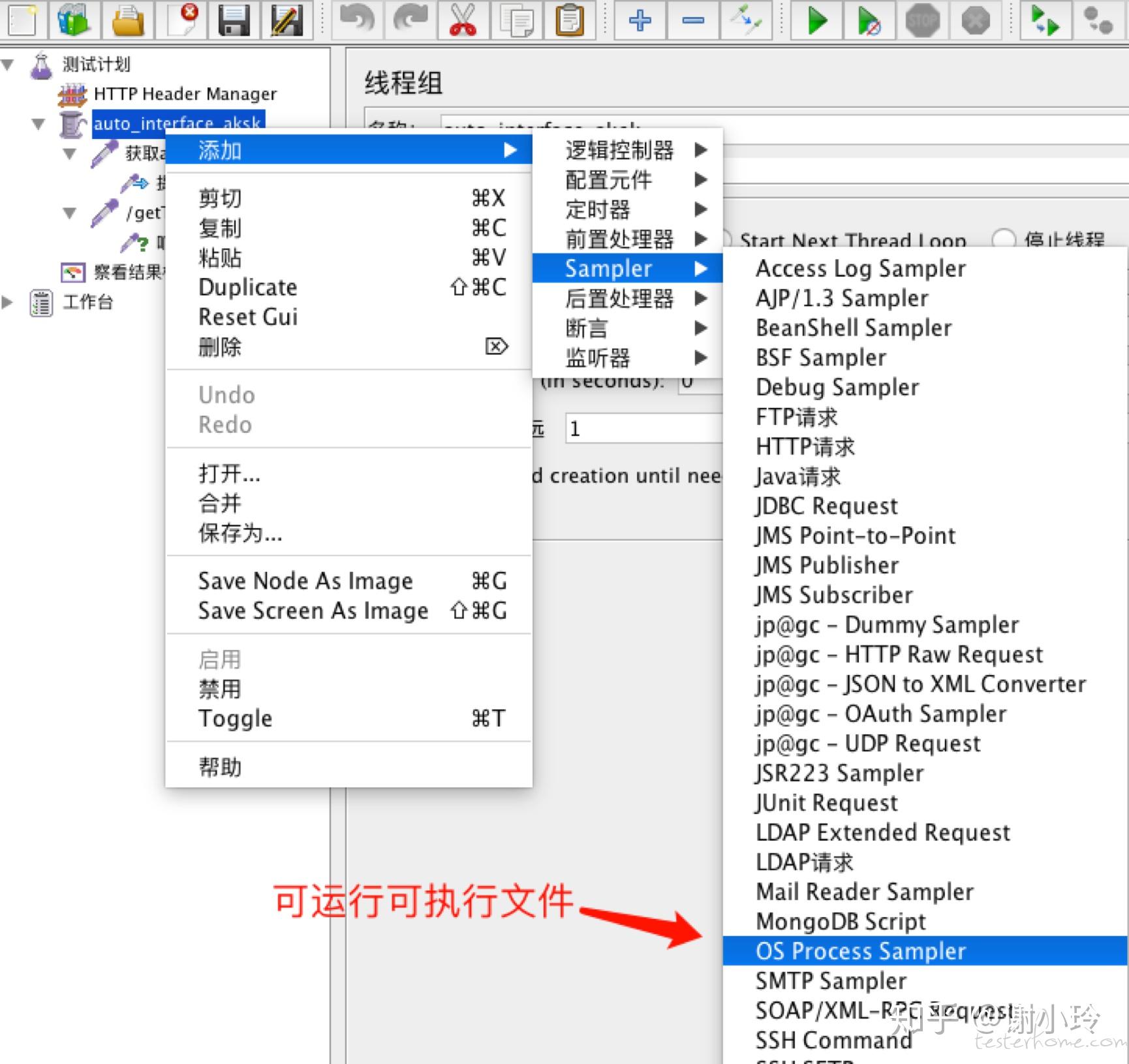The height and width of the screenshot is (1064, 1129).
Task: Select the 'Start no pauses' run icon
Action: pos(869,21)
